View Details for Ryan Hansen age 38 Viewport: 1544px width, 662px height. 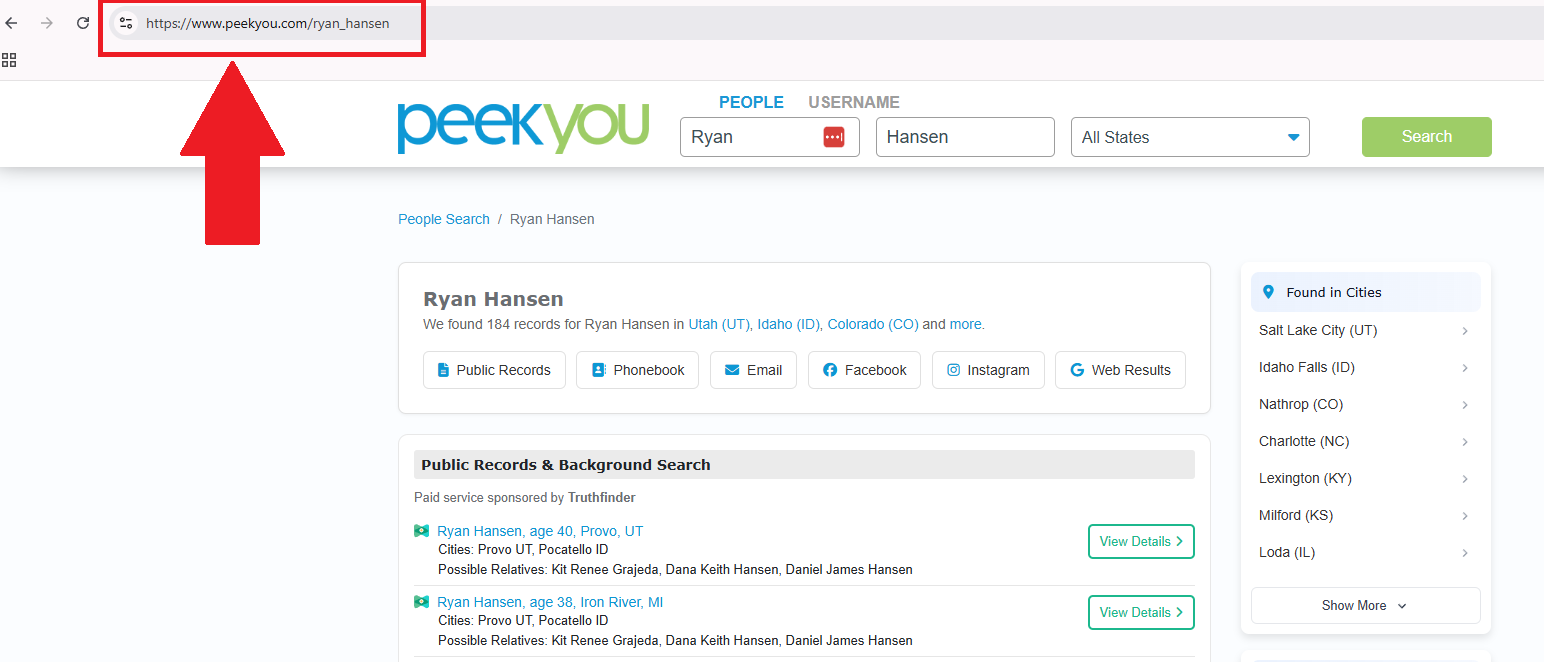(1141, 612)
